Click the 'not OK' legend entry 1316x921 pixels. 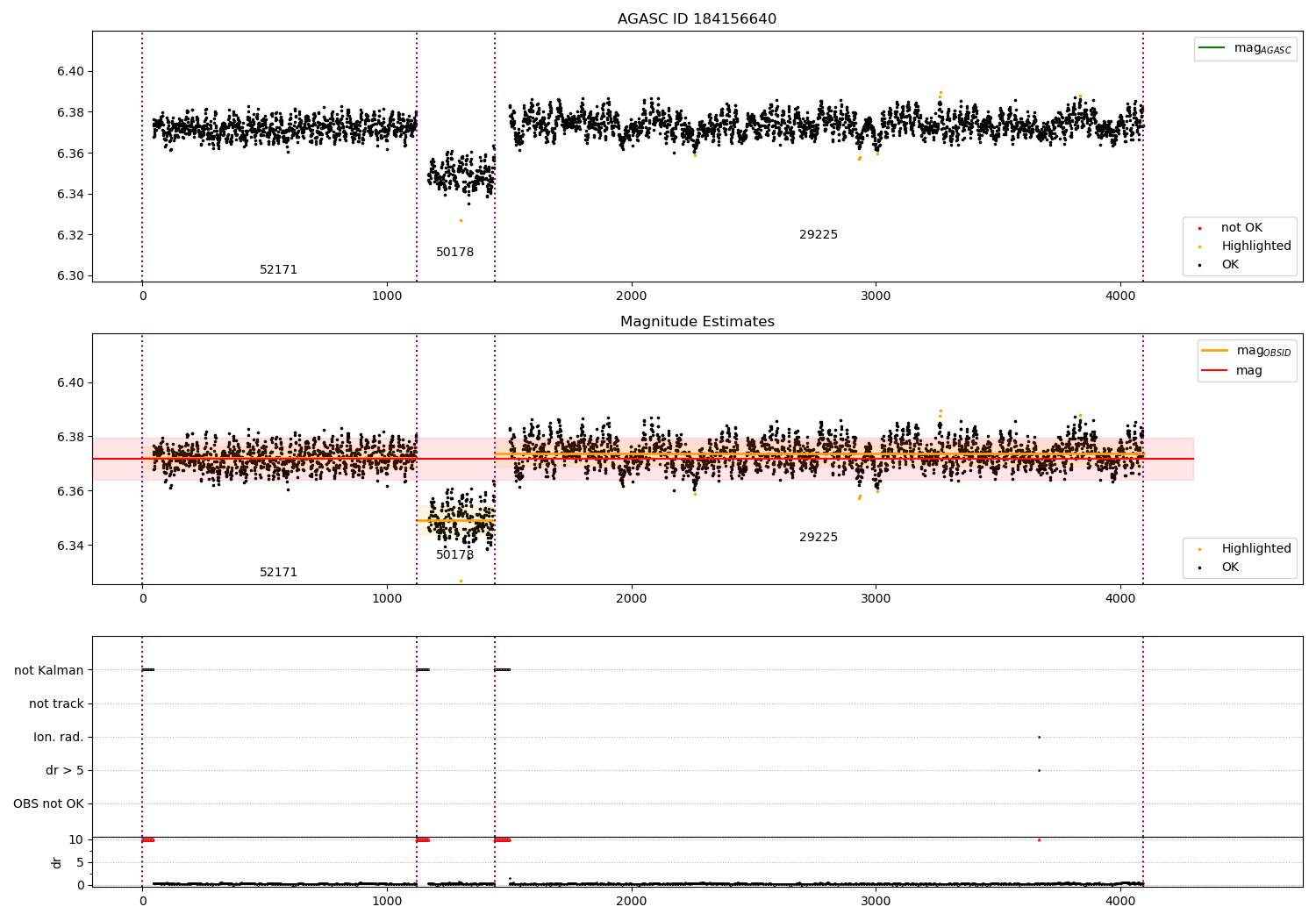click(x=1241, y=227)
